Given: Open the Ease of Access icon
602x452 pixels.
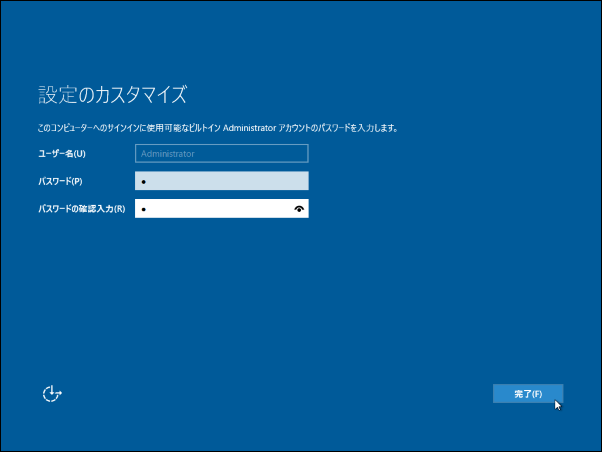Looking at the screenshot, I should (x=52, y=394).
